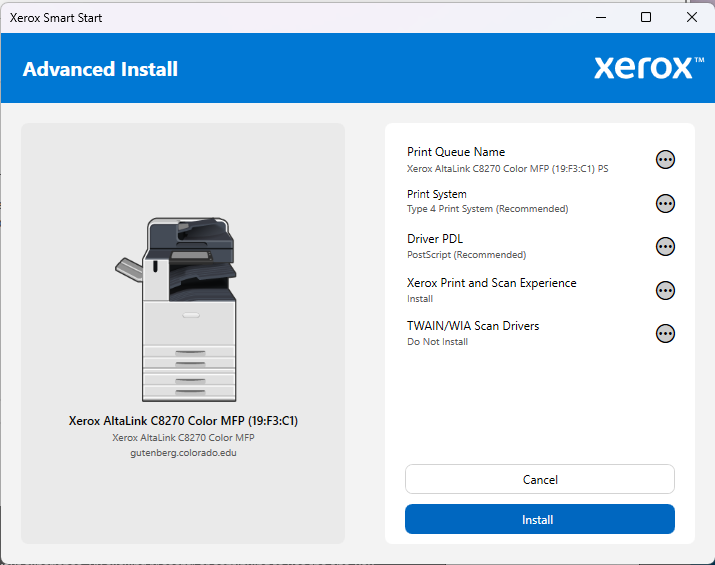Select Xerox Print and Scan Experience label
The image size is (715, 565).
(491, 283)
